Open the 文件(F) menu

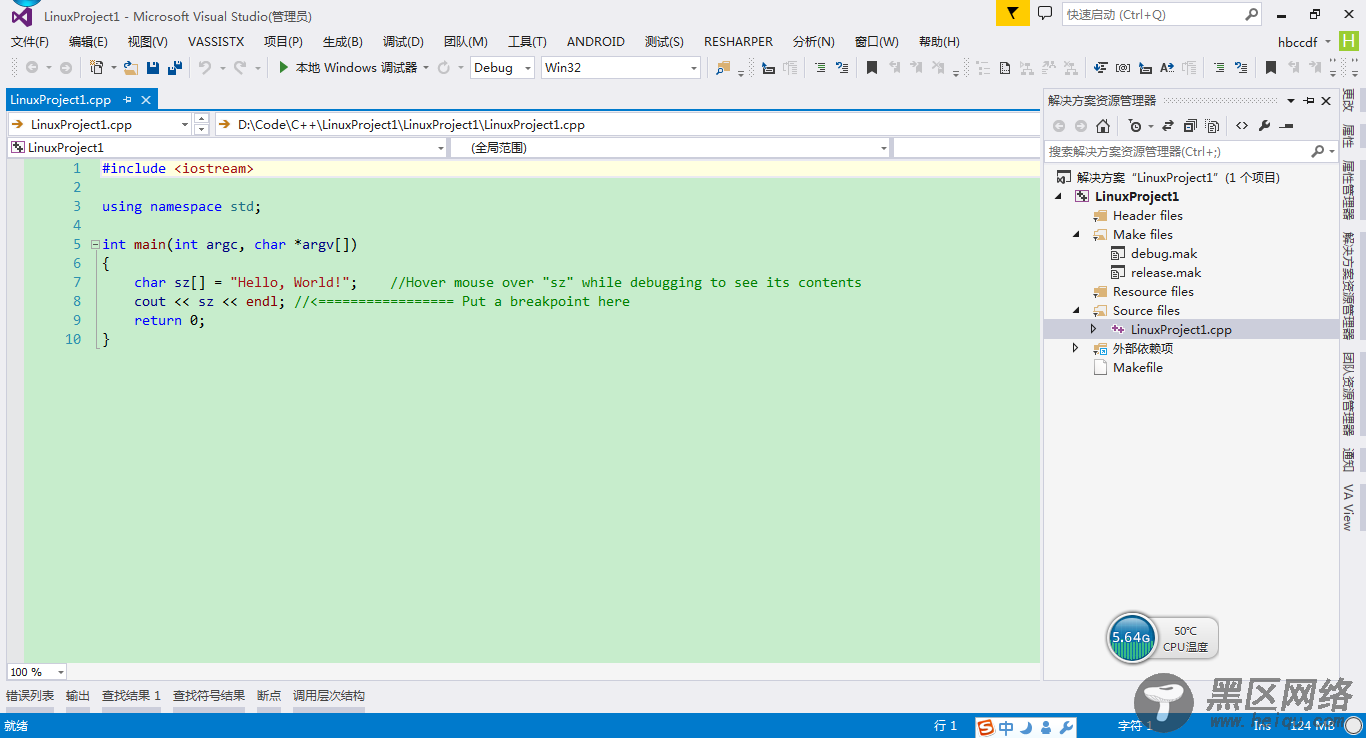point(29,41)
